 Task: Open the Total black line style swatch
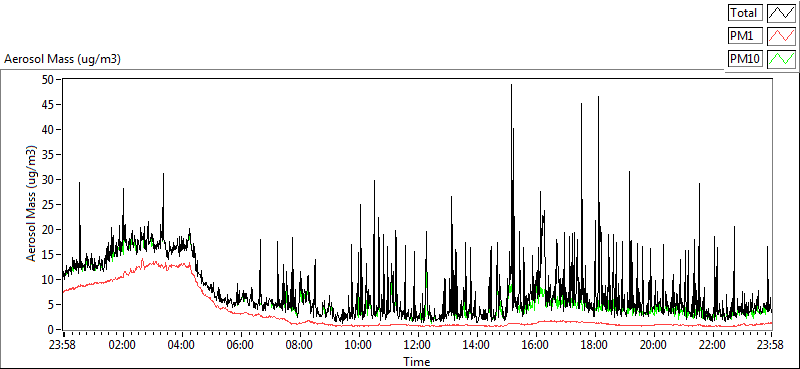tap(781, 13)
